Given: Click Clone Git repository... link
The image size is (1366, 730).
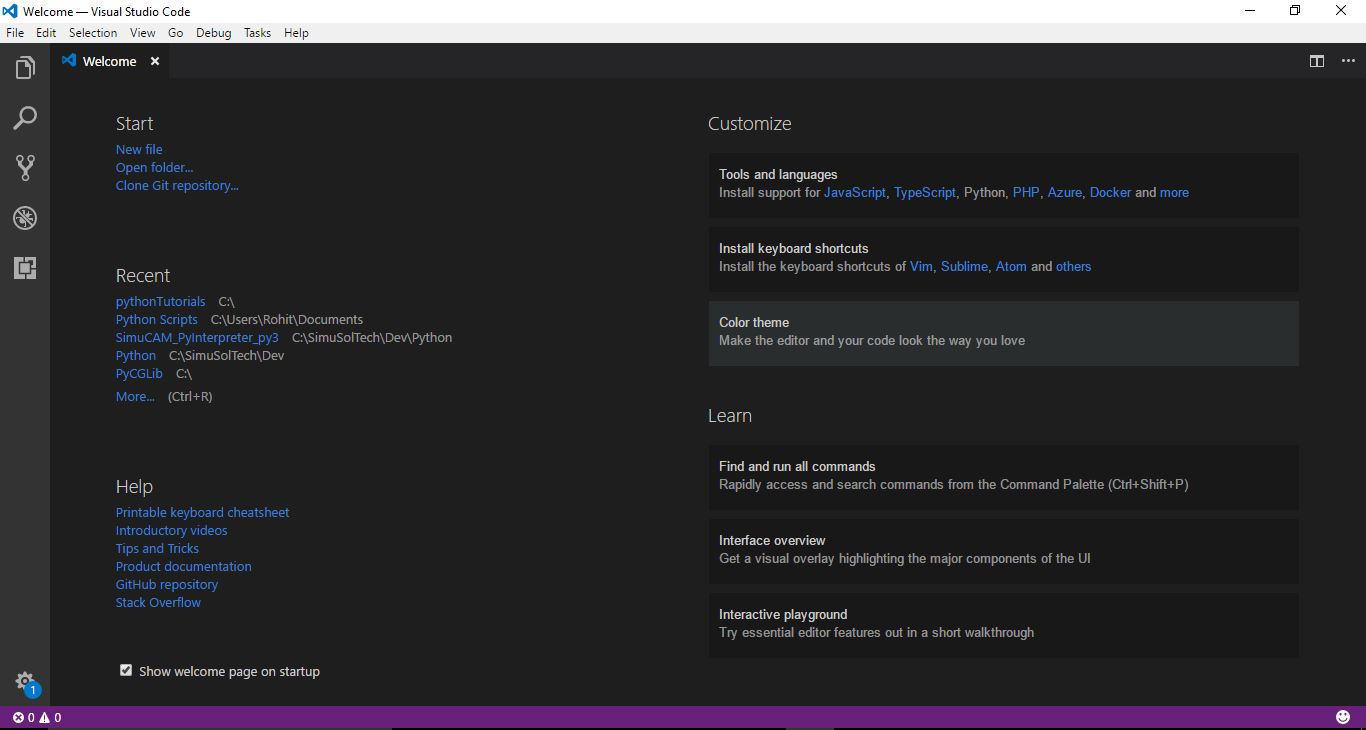Looking at the screenshot, I should tap(177, 185).
